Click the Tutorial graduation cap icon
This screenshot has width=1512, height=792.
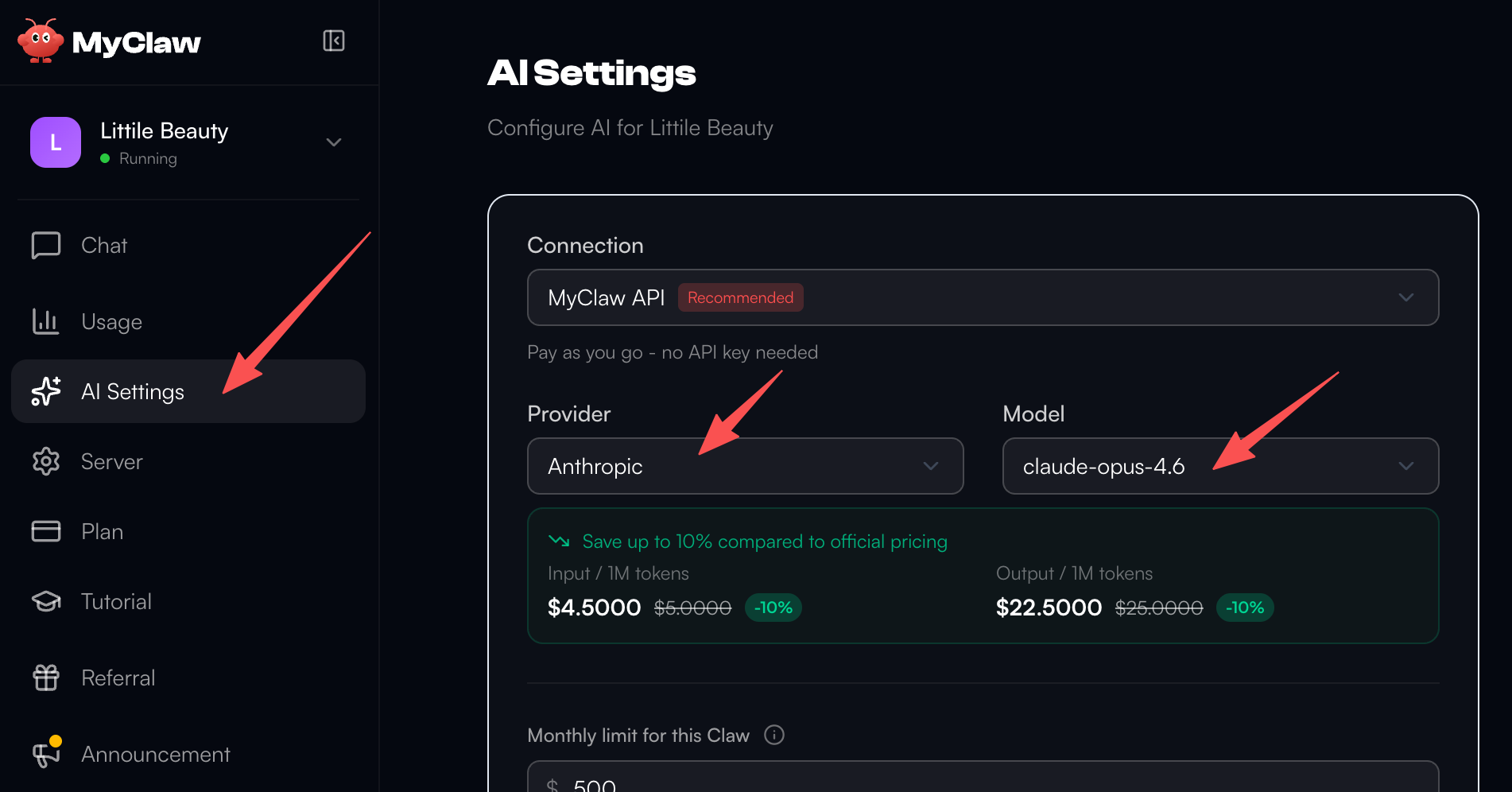pyautogui.click(x=46, y=602)
